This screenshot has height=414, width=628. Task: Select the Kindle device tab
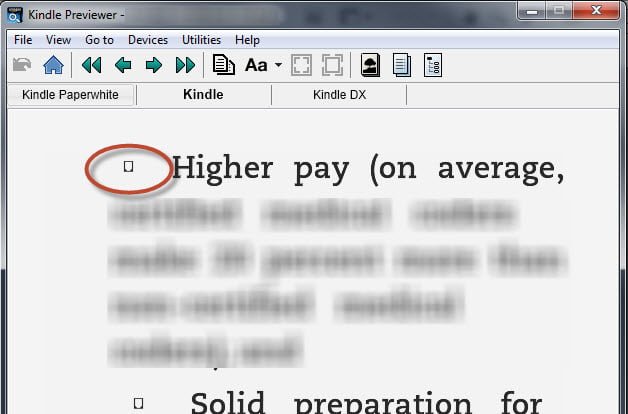click(x=203, y=95)
